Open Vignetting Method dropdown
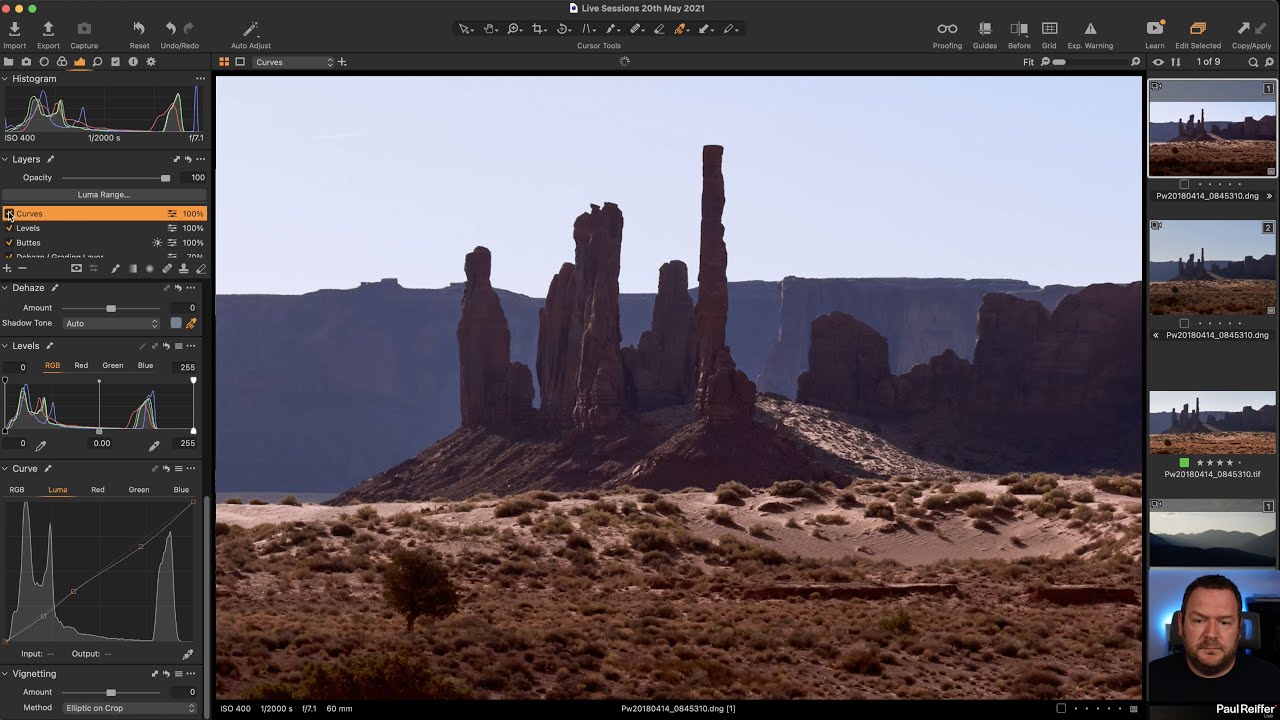 pyautogui.click(x=130, y=708)
